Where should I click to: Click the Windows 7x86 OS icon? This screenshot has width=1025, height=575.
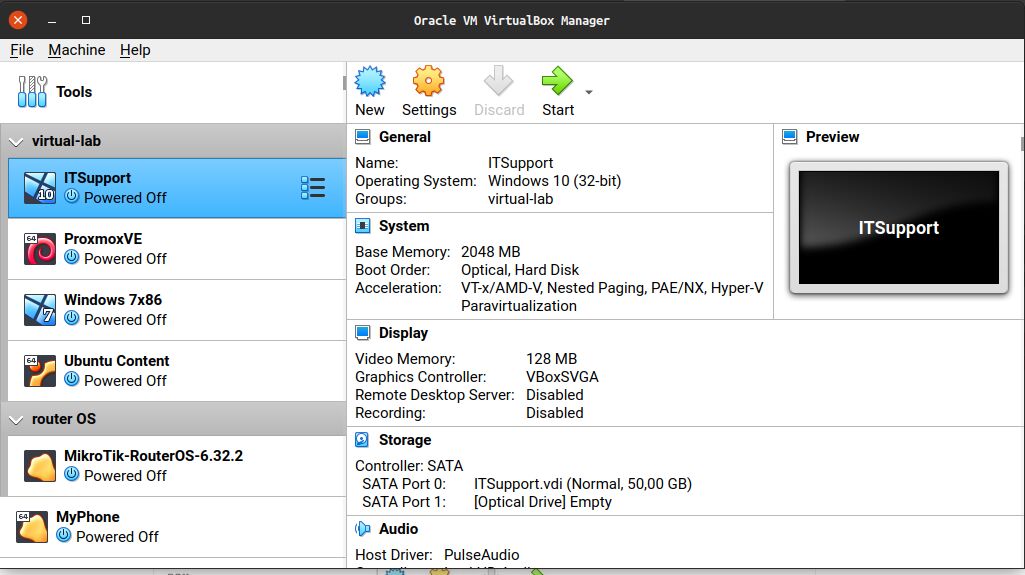[x=40, y=310]
